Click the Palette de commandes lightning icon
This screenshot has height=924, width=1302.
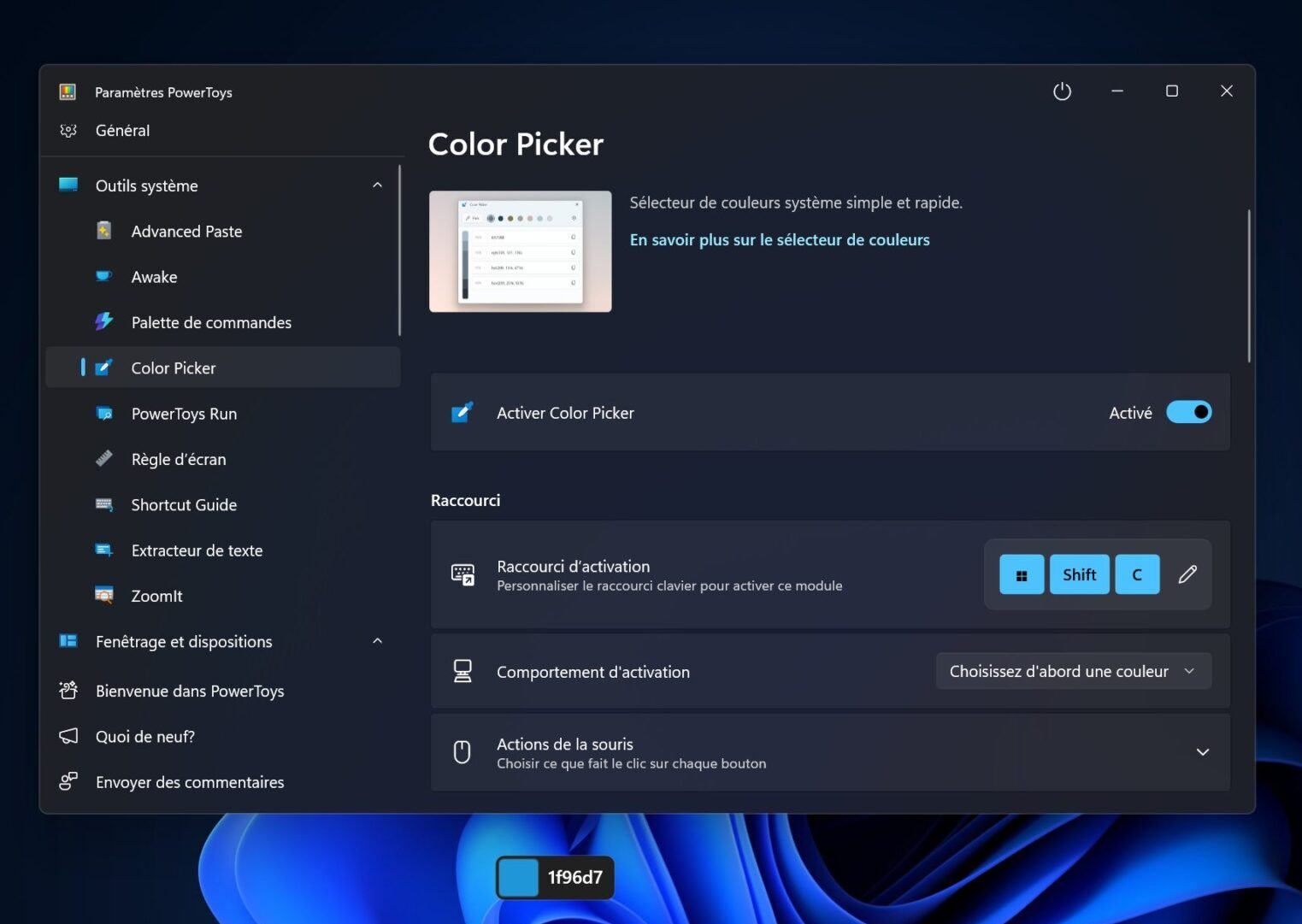point(103,321)
